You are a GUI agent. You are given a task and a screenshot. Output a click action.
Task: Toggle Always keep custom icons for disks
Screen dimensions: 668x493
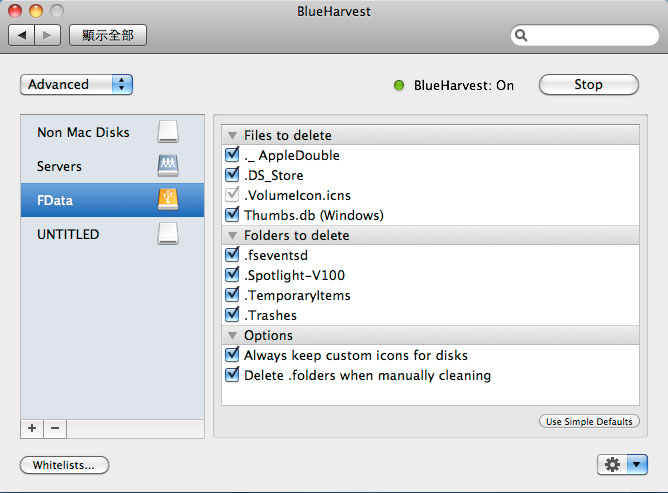click(x=232, y=355)
